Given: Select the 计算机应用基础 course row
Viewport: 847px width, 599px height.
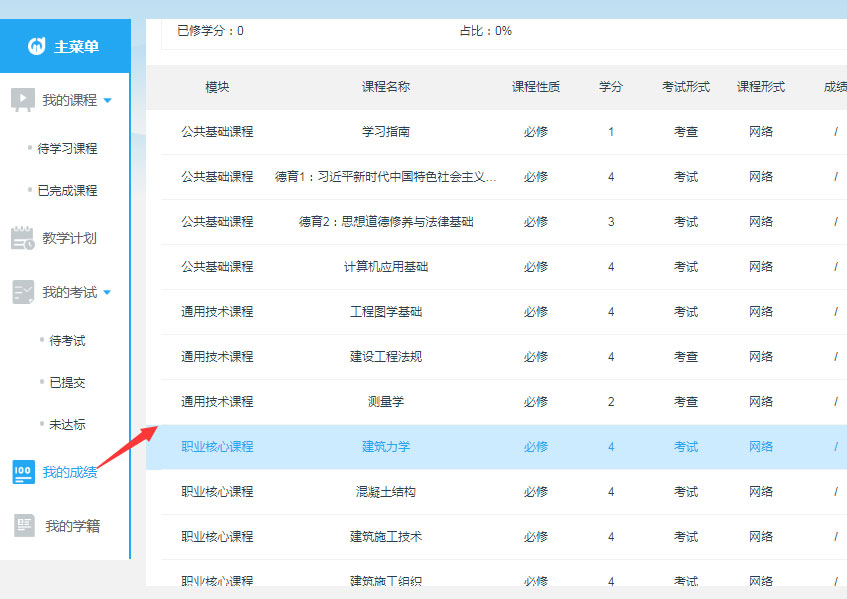Looking at the screenshot, I should 386,266.
